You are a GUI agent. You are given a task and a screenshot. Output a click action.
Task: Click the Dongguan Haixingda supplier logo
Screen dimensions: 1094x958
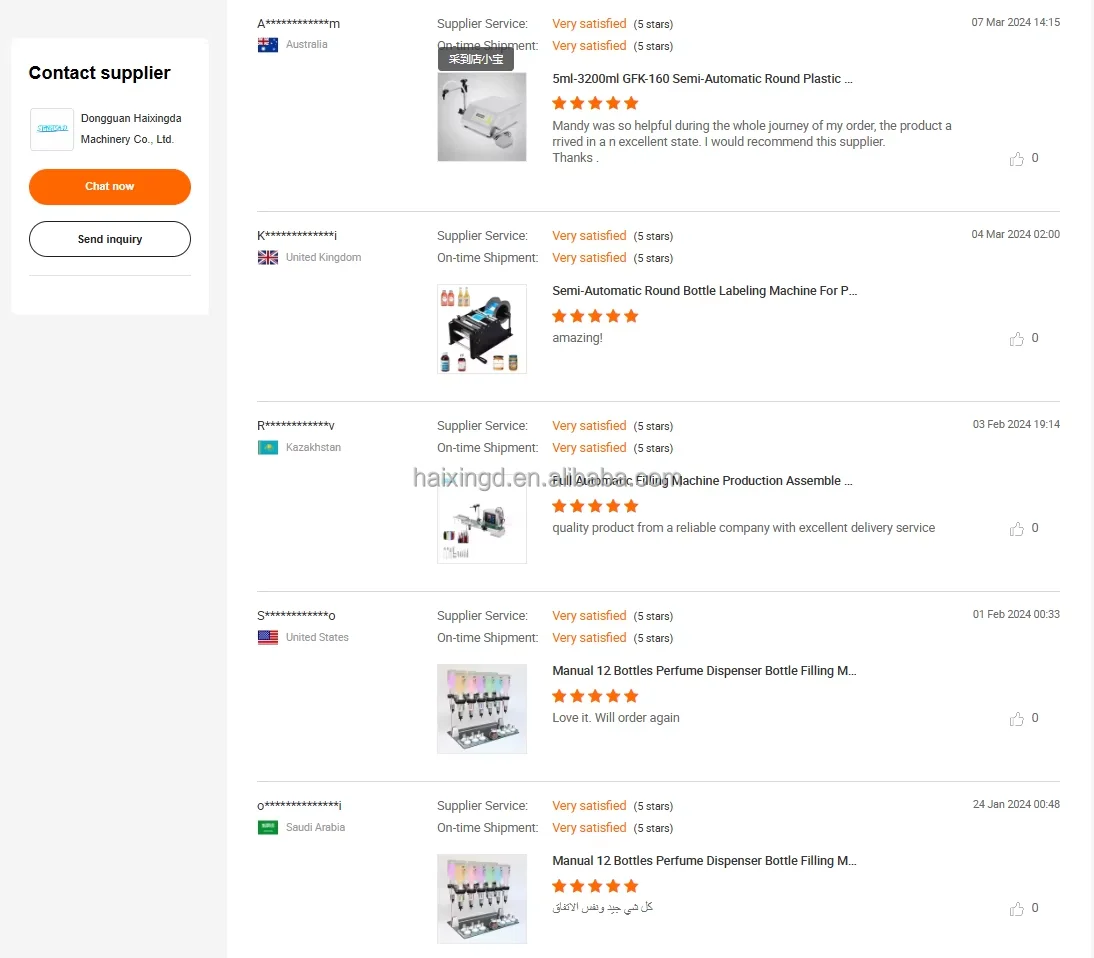coord(52,129)
